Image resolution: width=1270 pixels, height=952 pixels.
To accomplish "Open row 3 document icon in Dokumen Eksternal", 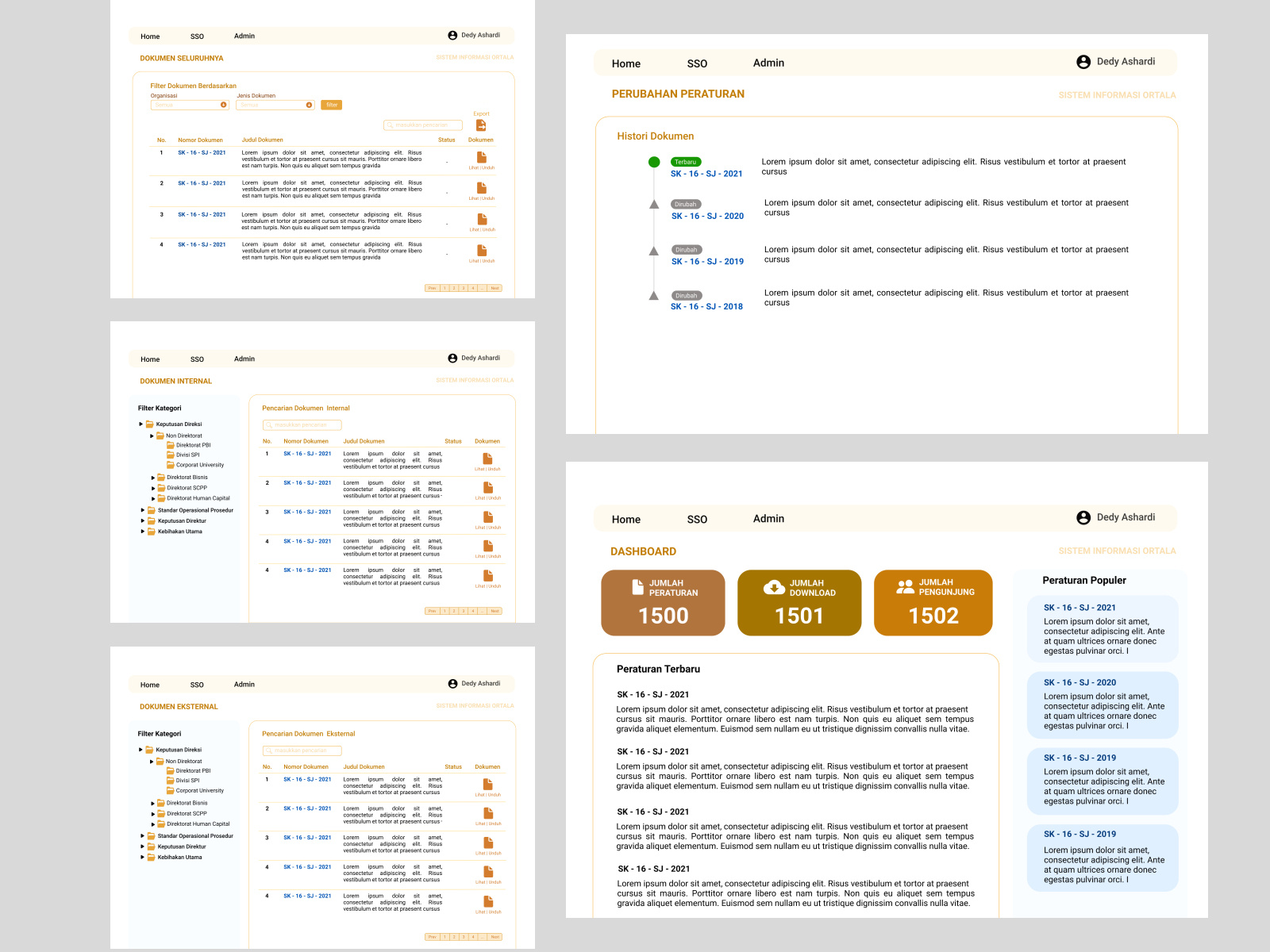I will (x=488, y=843).
